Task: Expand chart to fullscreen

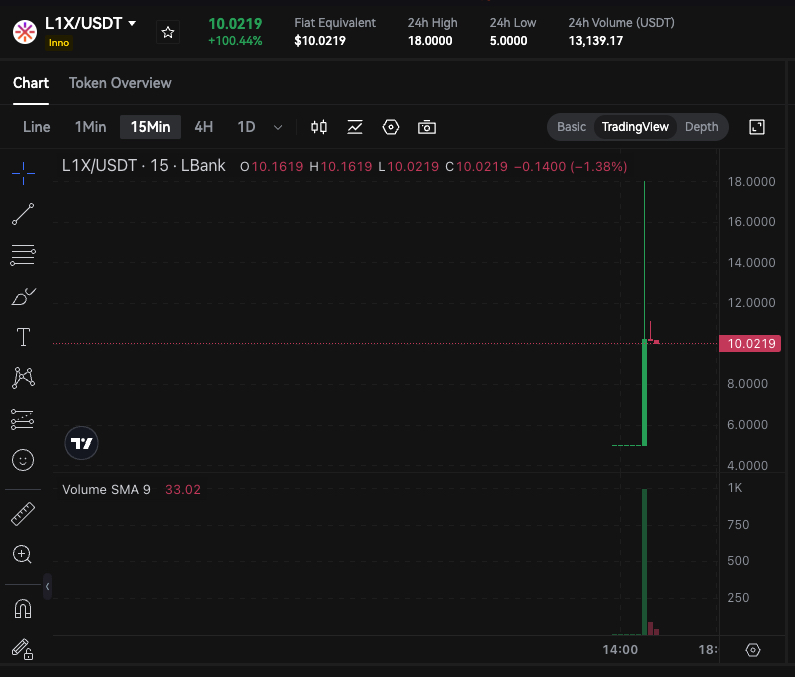Action: point(757,127)
